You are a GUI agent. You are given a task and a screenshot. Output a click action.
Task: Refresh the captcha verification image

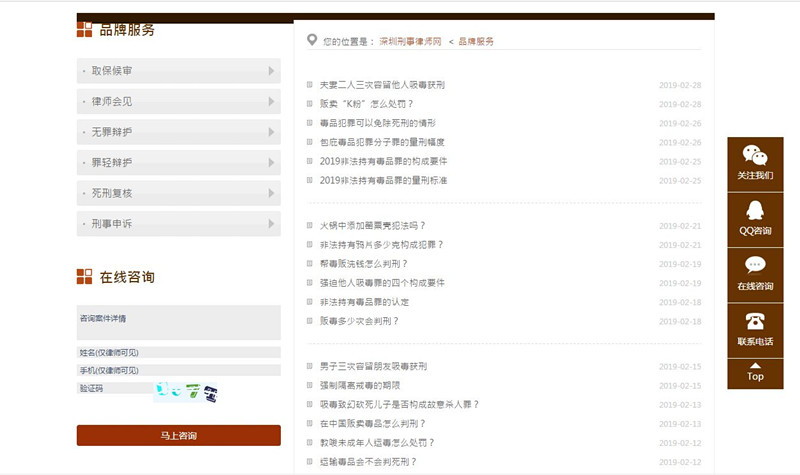[x=186, y=391]
